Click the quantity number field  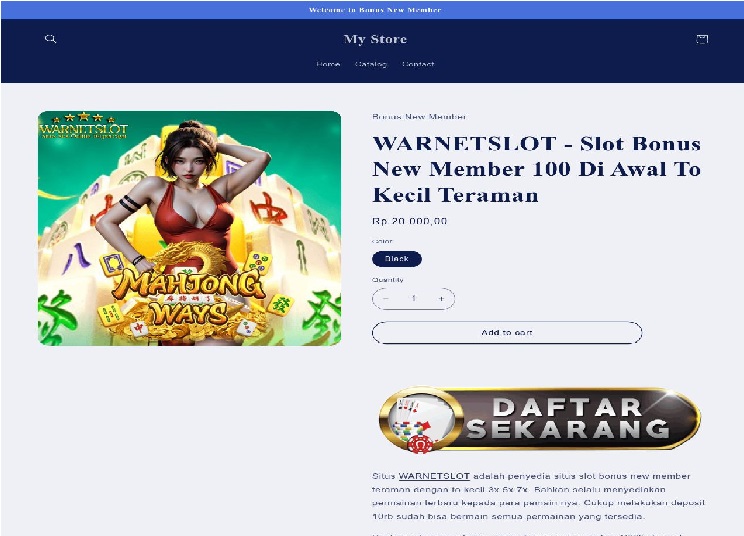coord(413,298)
